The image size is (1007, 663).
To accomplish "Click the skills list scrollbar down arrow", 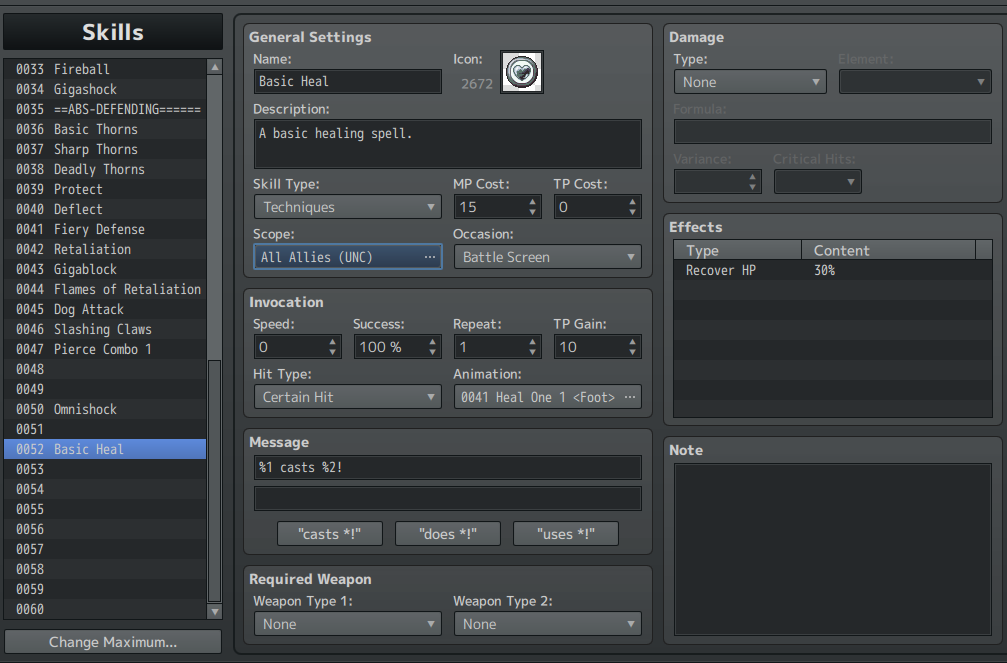I will point(215,612).
